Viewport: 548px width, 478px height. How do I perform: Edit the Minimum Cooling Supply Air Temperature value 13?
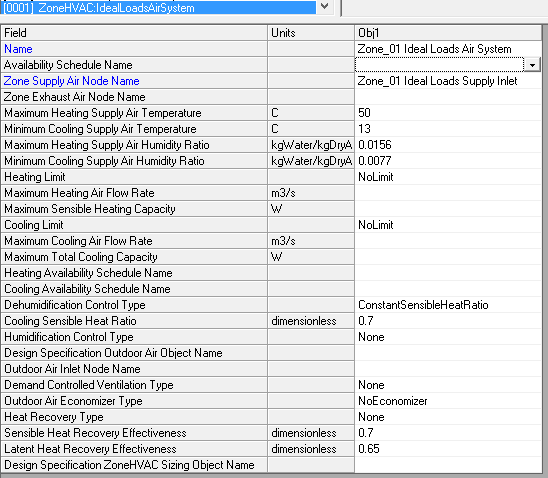[x=448, y=129]
